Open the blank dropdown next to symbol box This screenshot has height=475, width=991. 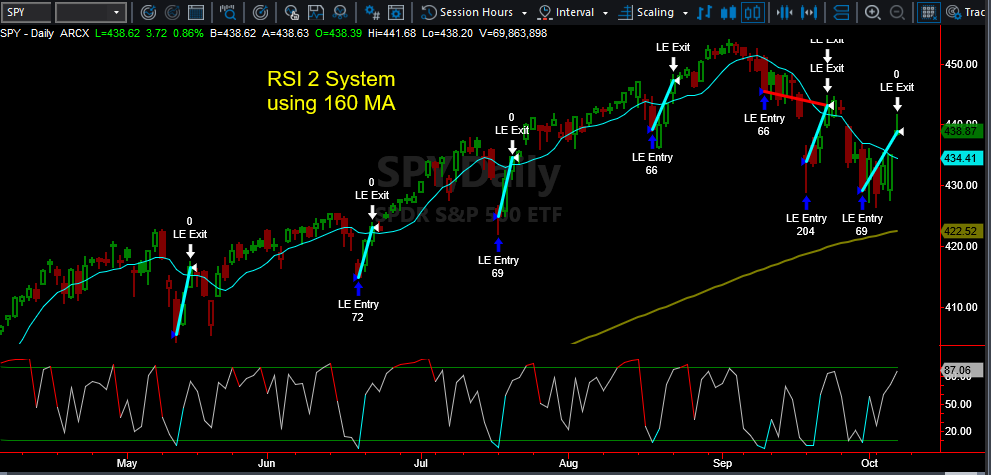click(x=91, y=12)
